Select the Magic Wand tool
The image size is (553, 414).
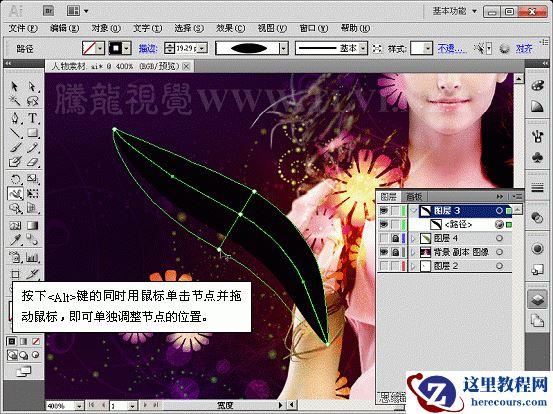point(14,101)
